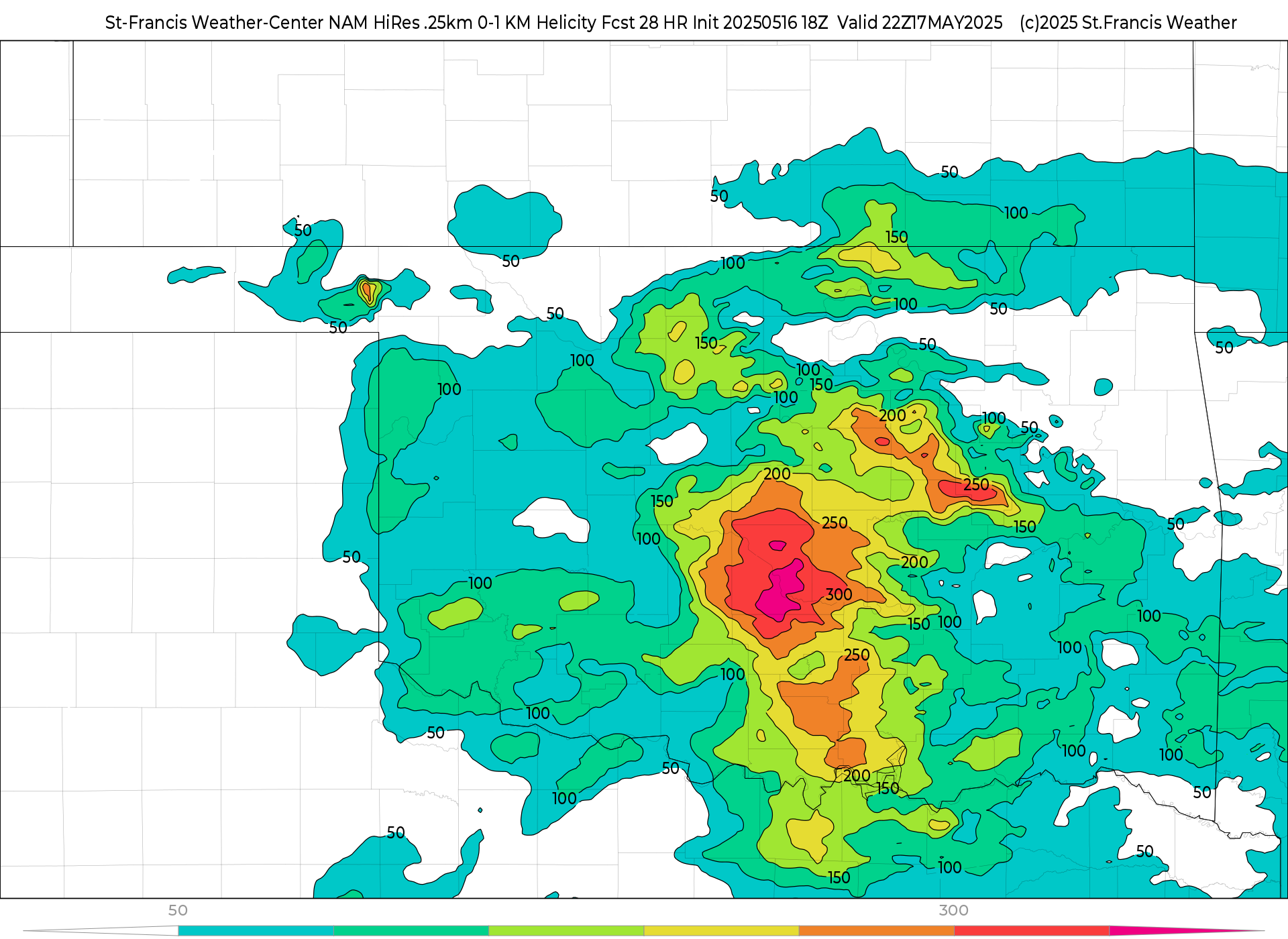1288x939 pixels.
Task: Select the lime-green segment of the color bar
Action: (x=566, y=931)
